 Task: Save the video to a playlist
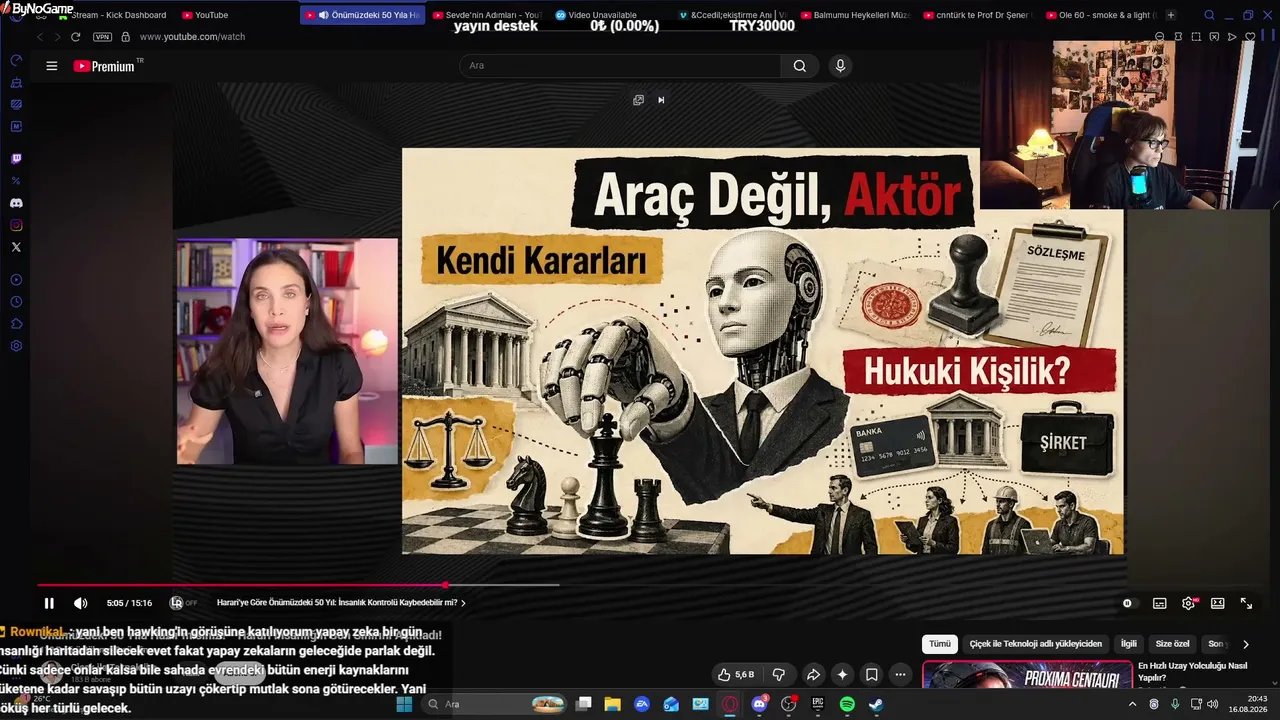pyautogui.click(x=872, y=675)
